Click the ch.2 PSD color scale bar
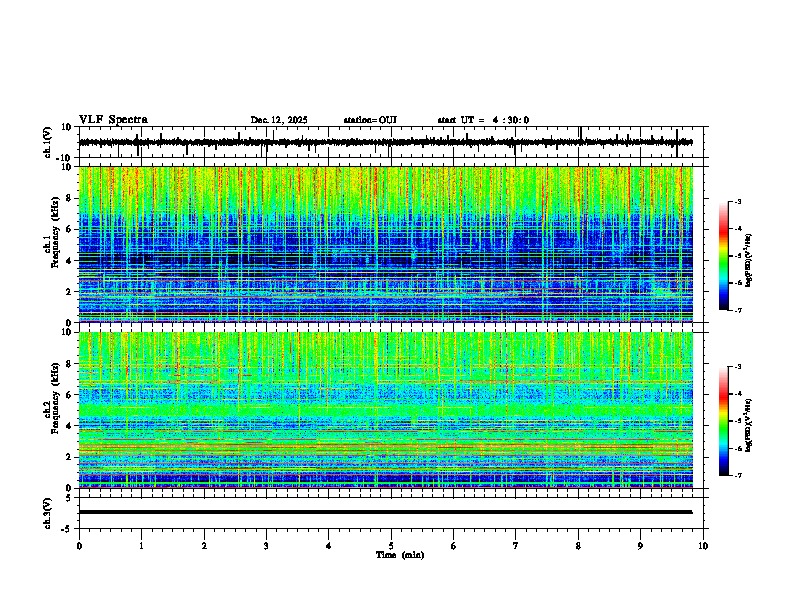 point(723,421)
